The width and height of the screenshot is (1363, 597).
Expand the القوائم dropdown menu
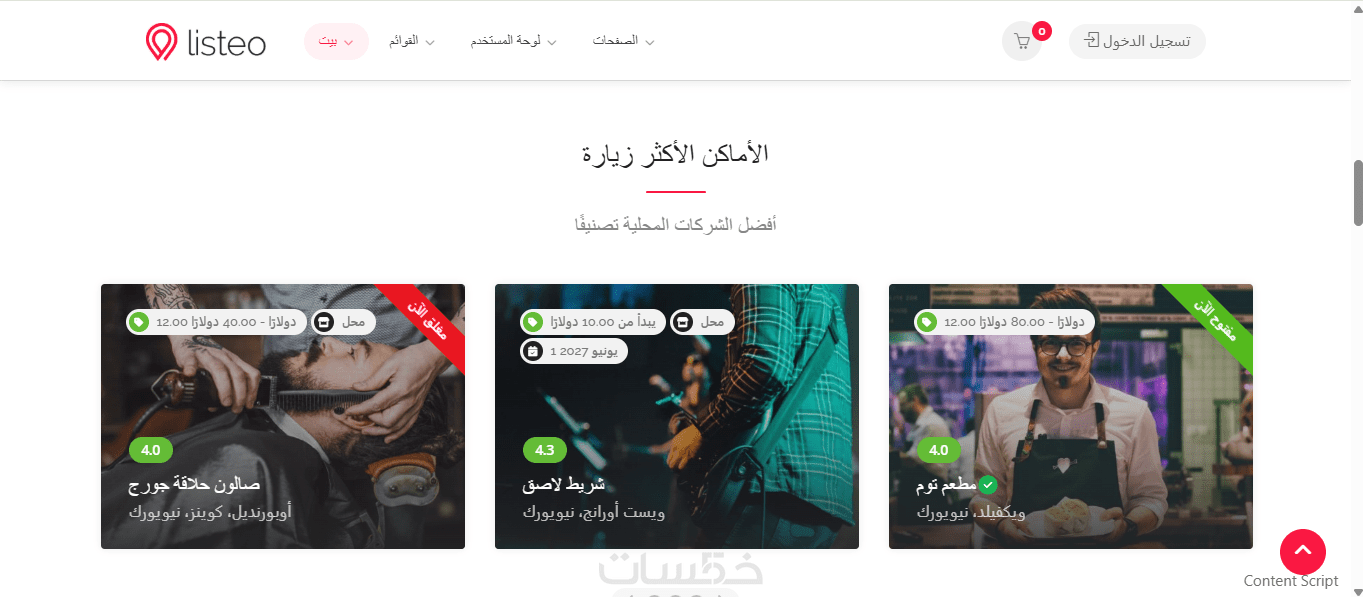click(x=411, y=41)
